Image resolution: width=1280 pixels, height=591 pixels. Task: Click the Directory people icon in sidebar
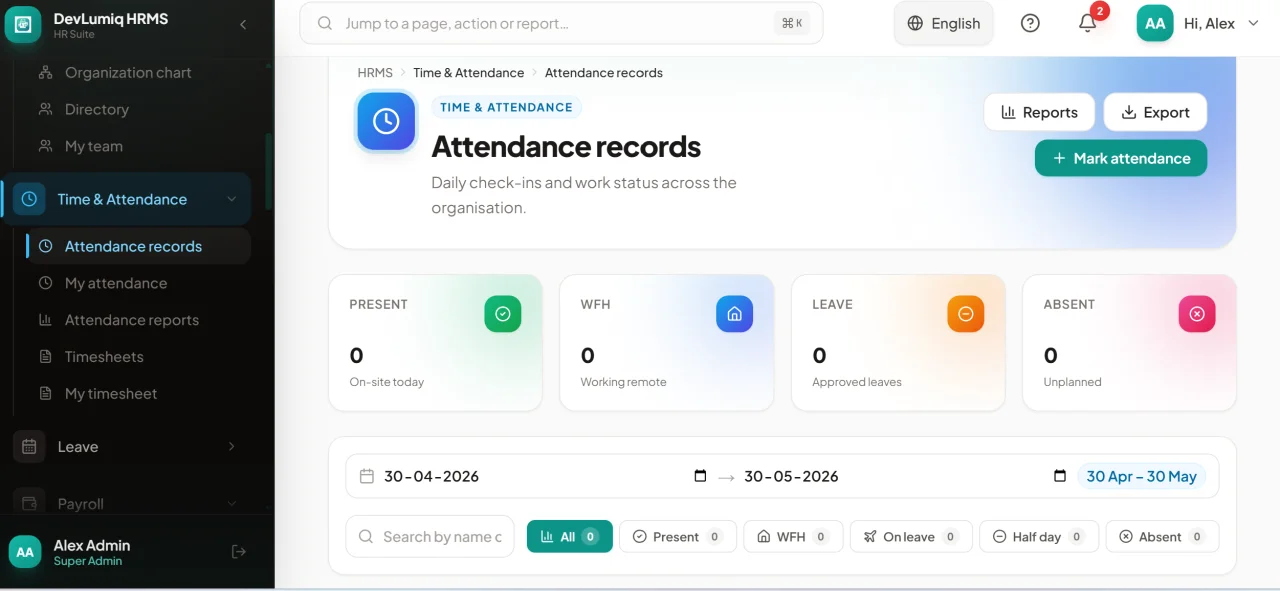[x=45, y=109]
